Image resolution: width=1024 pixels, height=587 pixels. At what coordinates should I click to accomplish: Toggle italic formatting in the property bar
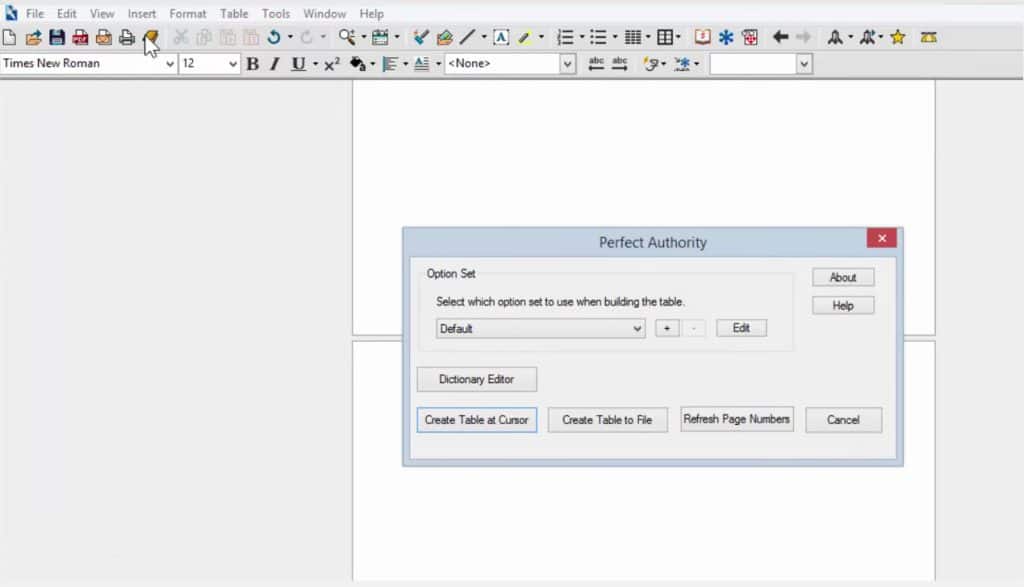[x=274, y=63]
